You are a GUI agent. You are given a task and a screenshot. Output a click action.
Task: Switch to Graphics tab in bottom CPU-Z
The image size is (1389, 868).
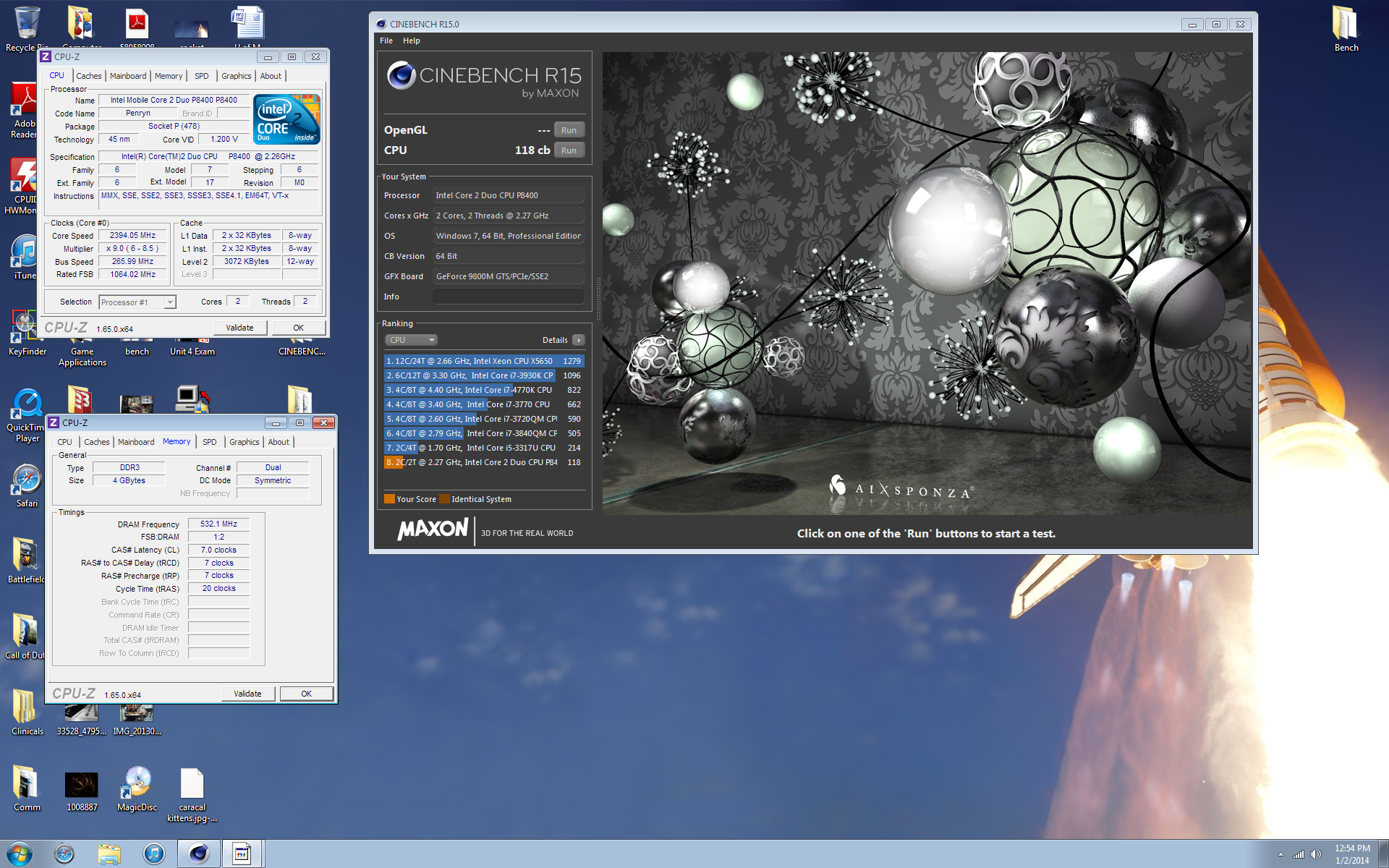[245, 442]
